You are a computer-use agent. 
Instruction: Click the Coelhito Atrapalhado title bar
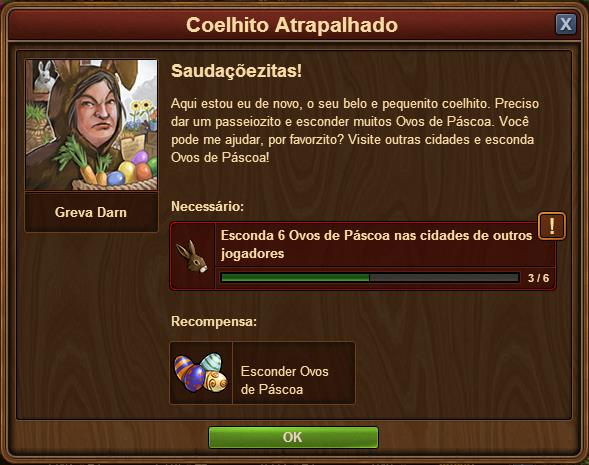(x=292, y=25)
